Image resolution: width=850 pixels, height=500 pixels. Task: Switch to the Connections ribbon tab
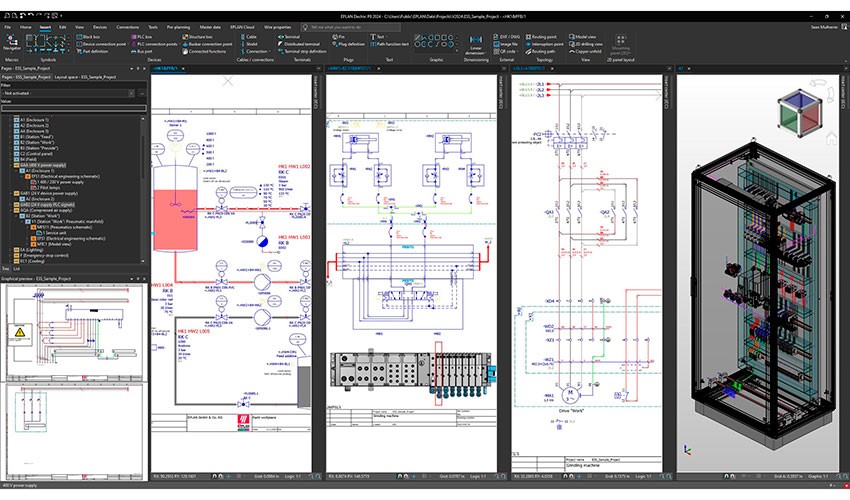(127, 27)
